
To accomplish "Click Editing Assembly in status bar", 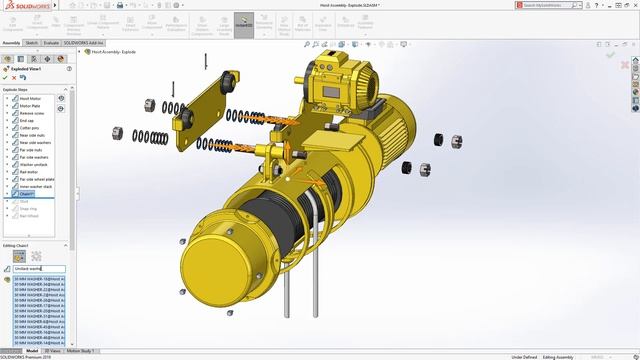I will coord(558,357).
